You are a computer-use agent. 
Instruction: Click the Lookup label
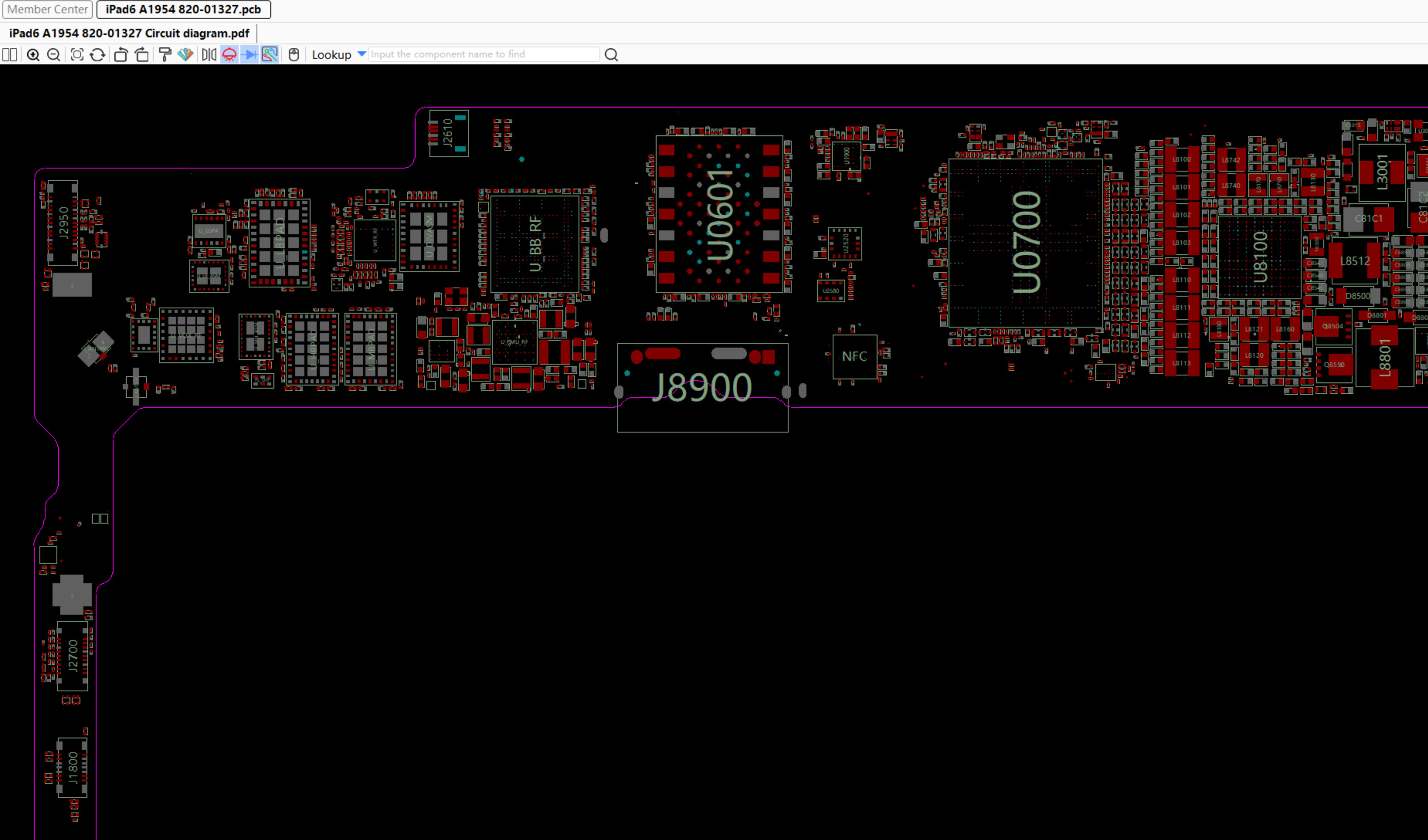pyautogui.click(x=331, y=55)
